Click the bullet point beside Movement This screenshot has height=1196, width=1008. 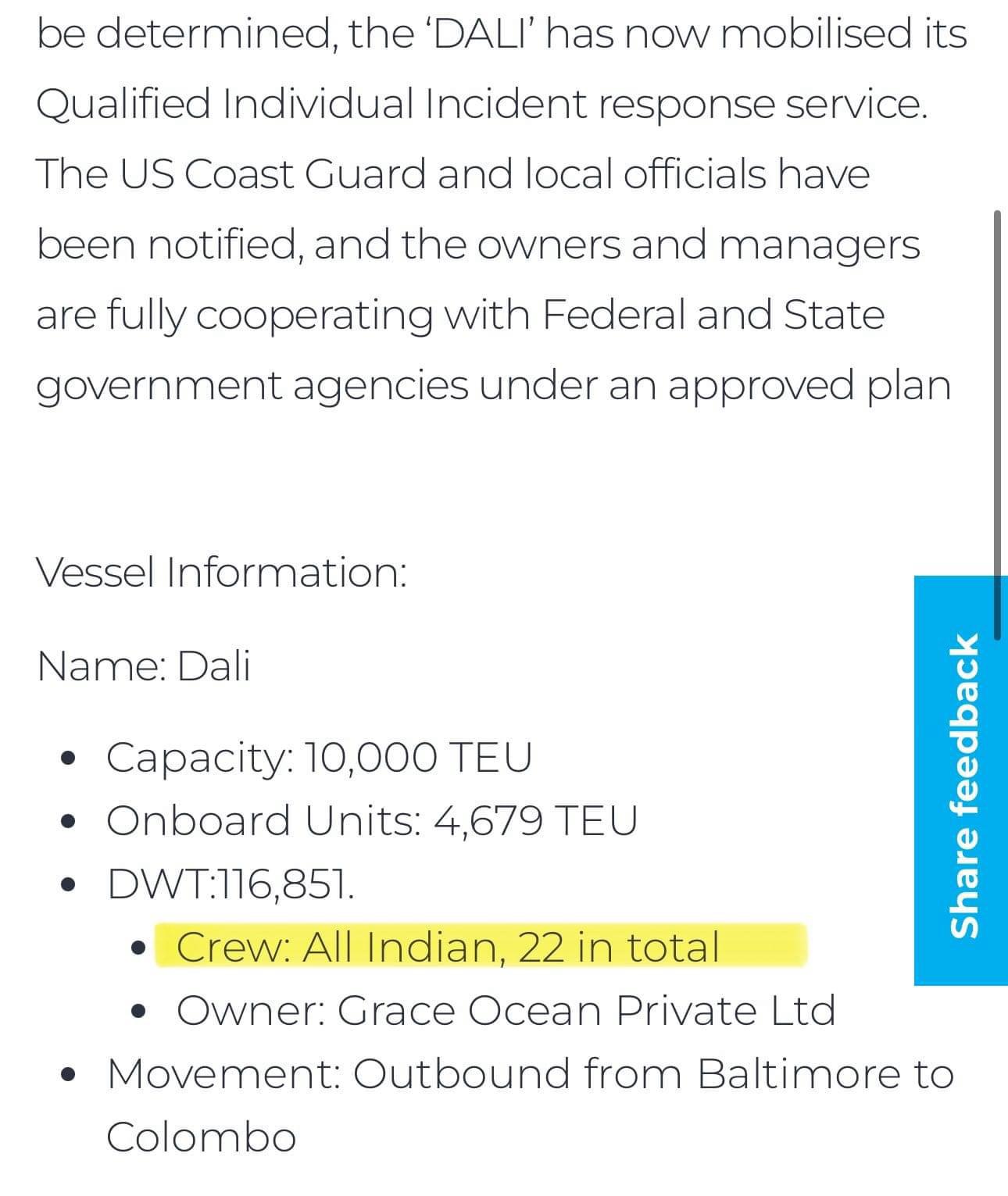(70, 1074)
